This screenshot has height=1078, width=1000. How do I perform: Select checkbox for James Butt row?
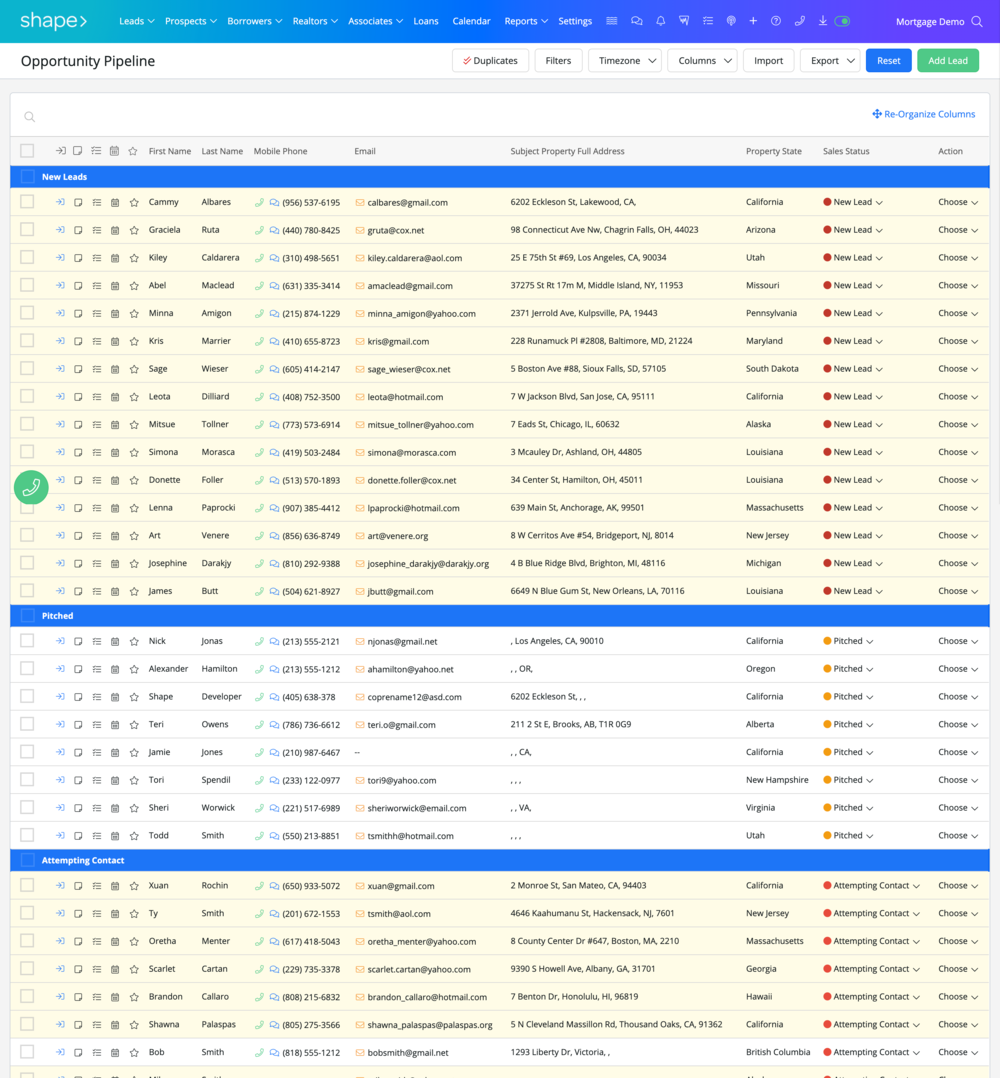[x=27, y=591]
